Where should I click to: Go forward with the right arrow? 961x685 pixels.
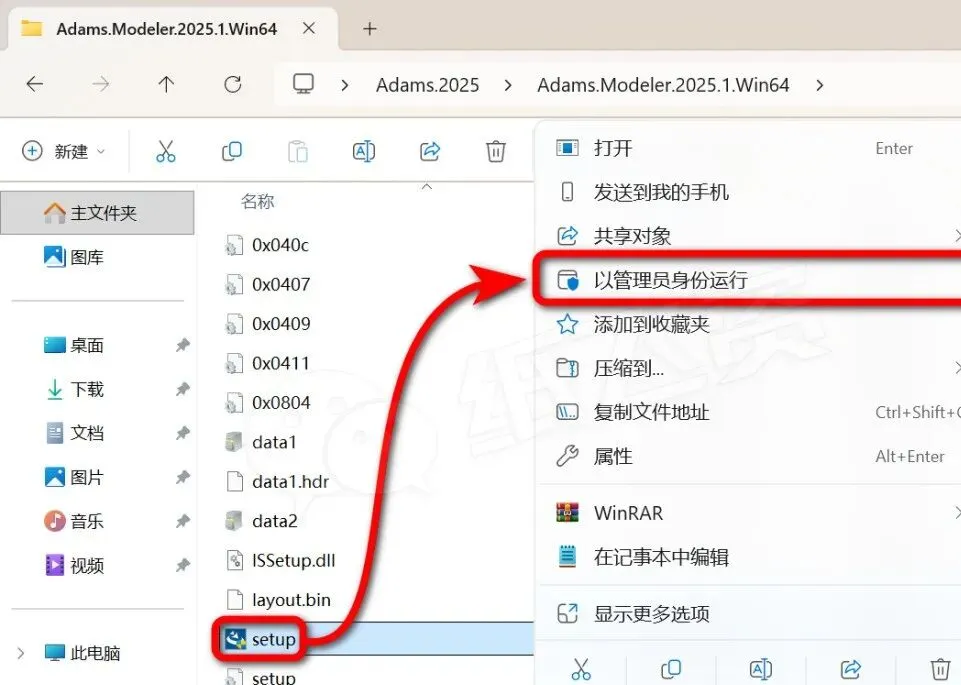coord(101,84)
